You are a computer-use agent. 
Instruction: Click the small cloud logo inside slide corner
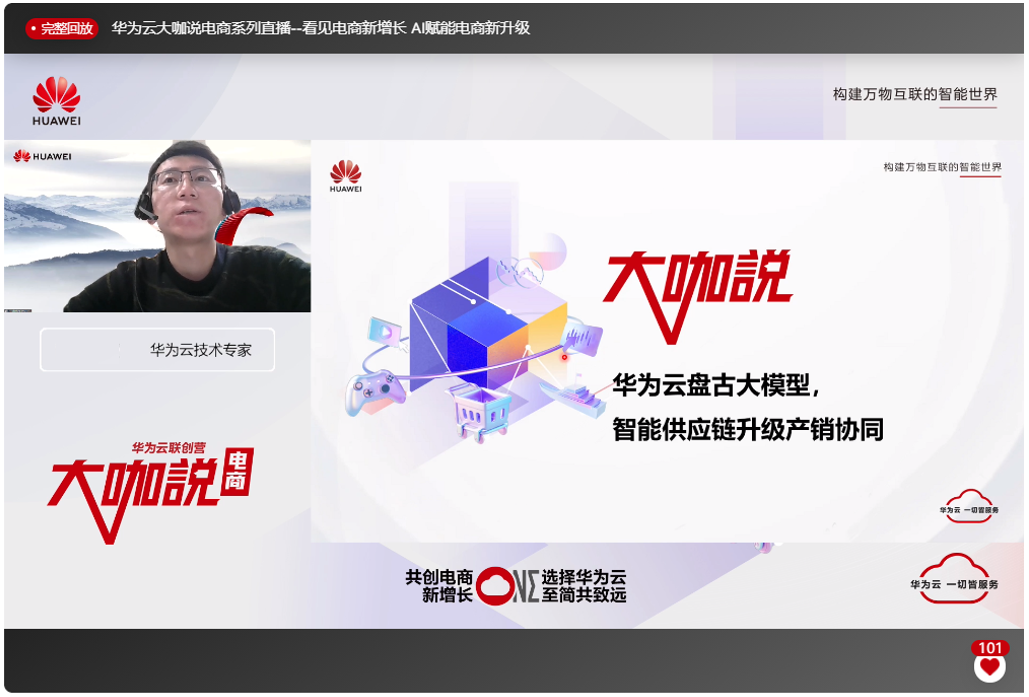coord(969,507)
